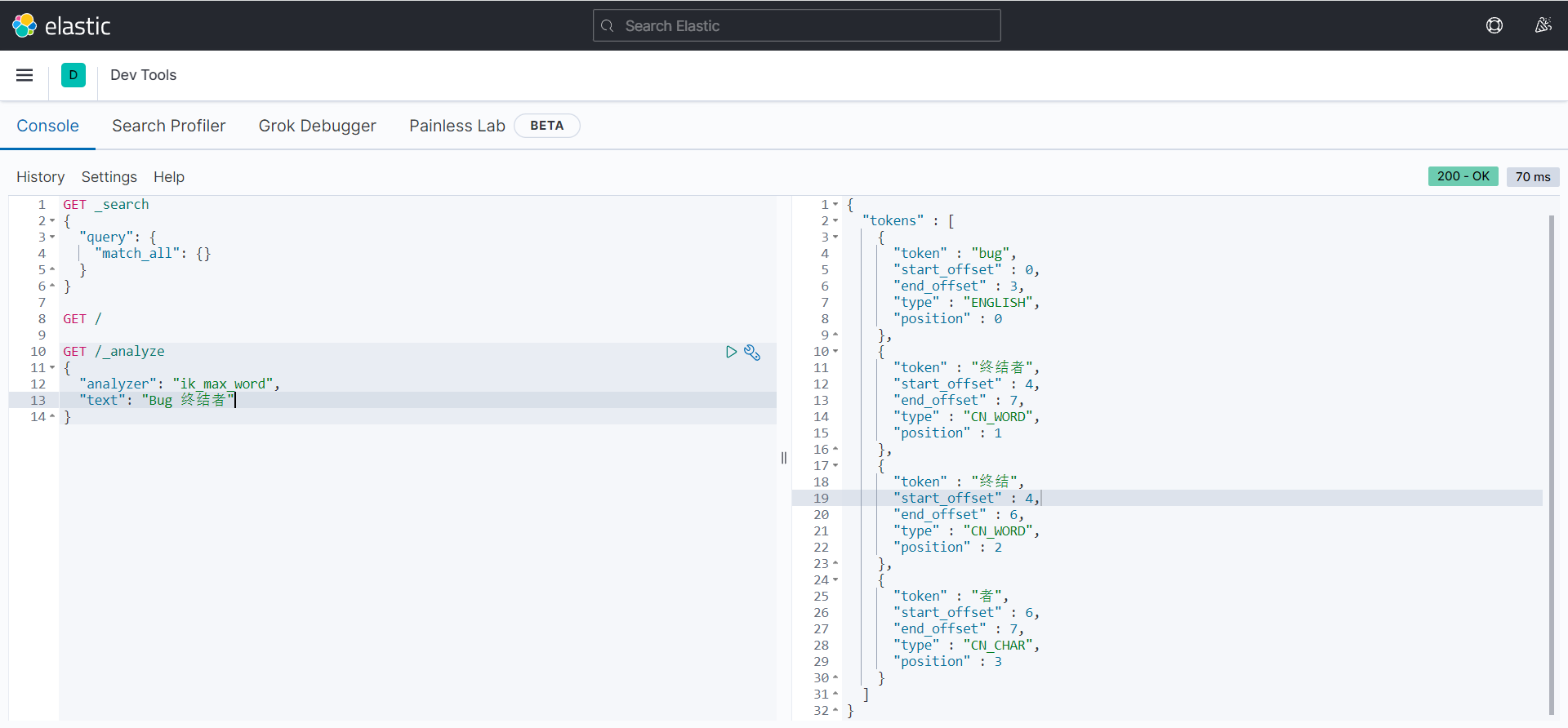Open the newsfeed celebration icon
The image size is (1568, 728).
pos(1543,25)
